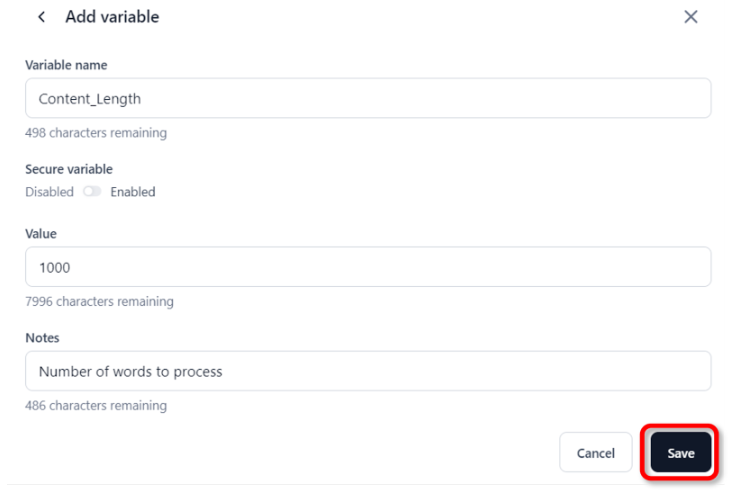Place cursor in 'Number of words to process' text
This screenshot has width=738, height=490.
pyautogui.click(x=130, y=371)
